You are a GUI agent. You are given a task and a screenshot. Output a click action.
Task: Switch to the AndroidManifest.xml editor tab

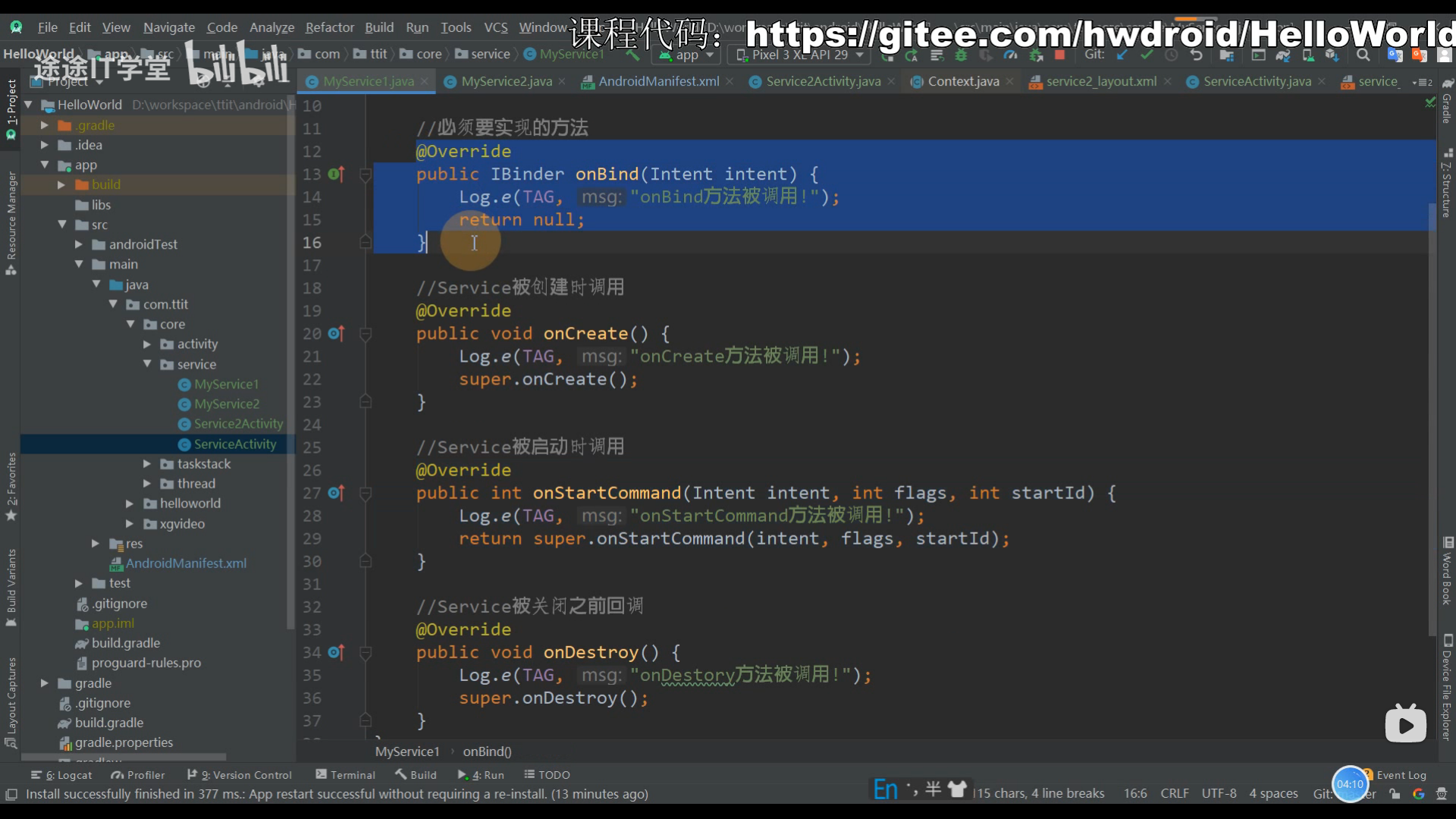[x=657, y=81]
